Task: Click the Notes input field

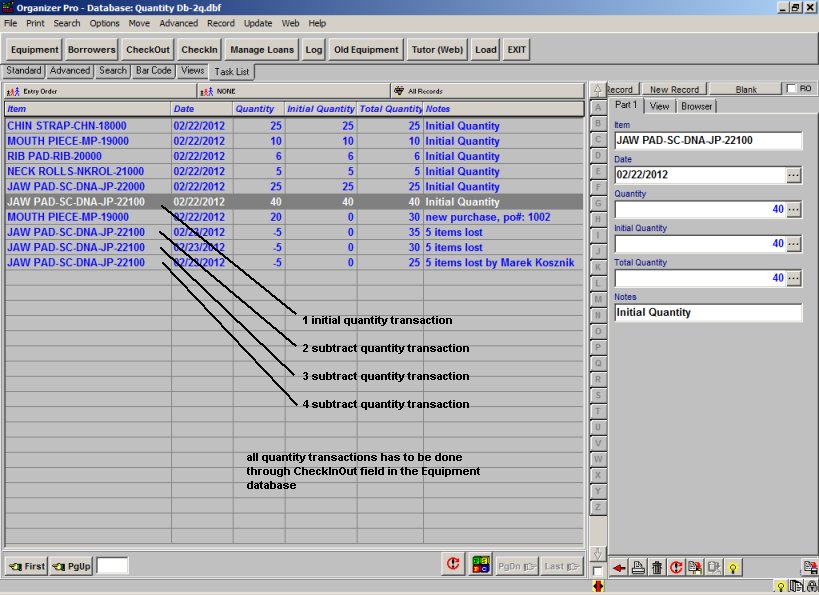Action: pyautogui.click(x=708, y=312)
